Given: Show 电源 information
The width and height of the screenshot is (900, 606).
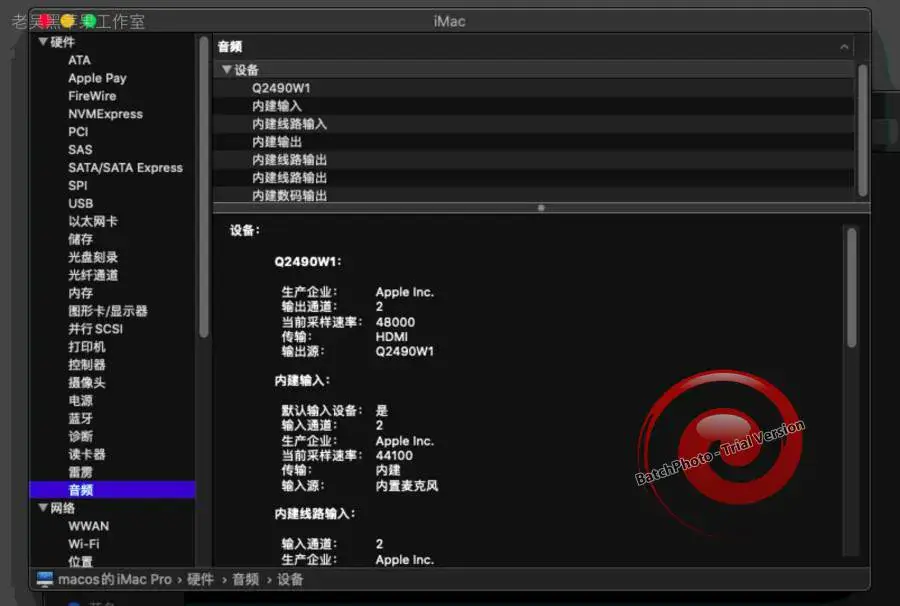Looking at the screenshot, I should (80, 400).
